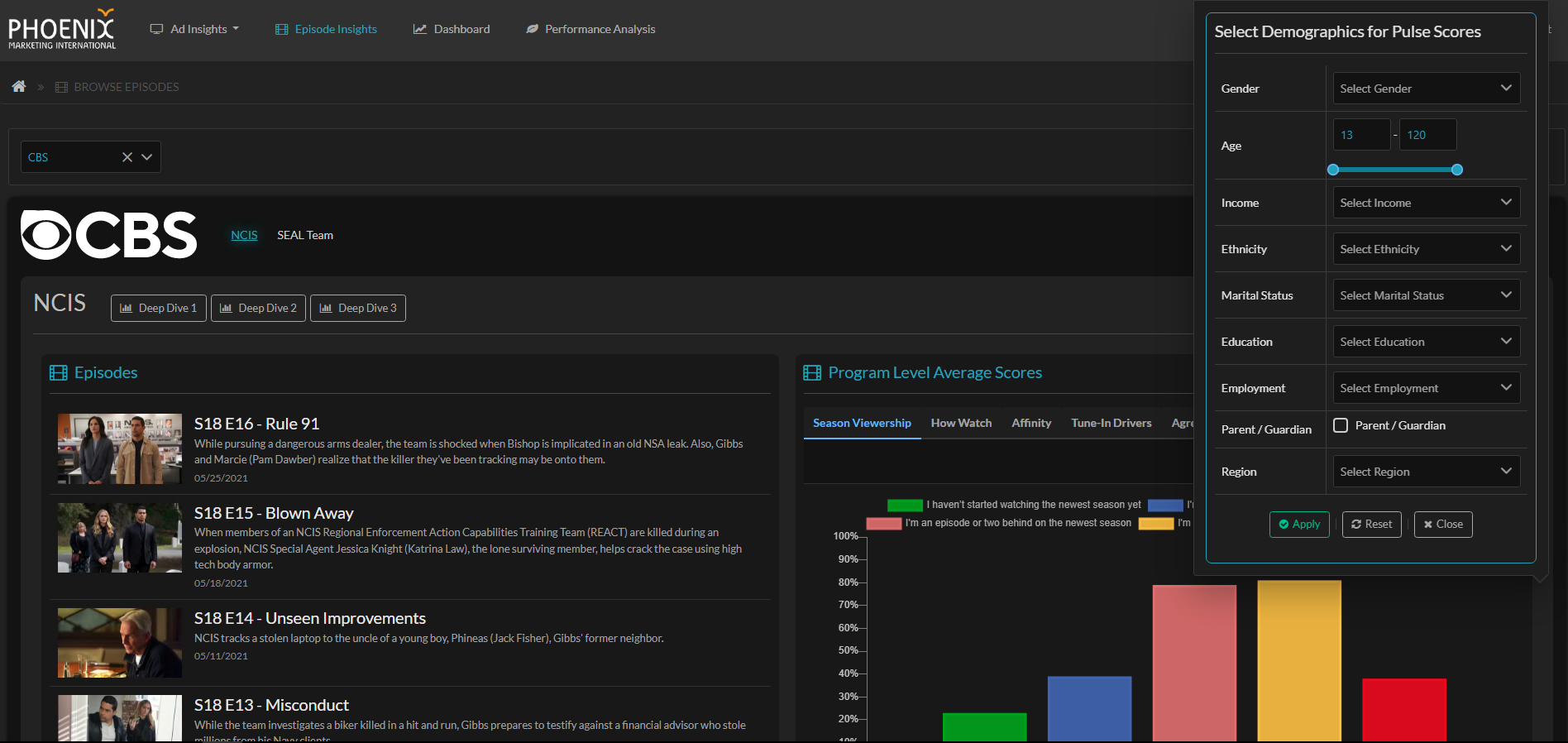Open the S18 E16 Rule 91 thumbnail
This screenshot has height=743, width=1568.
(x=120, y=448)
